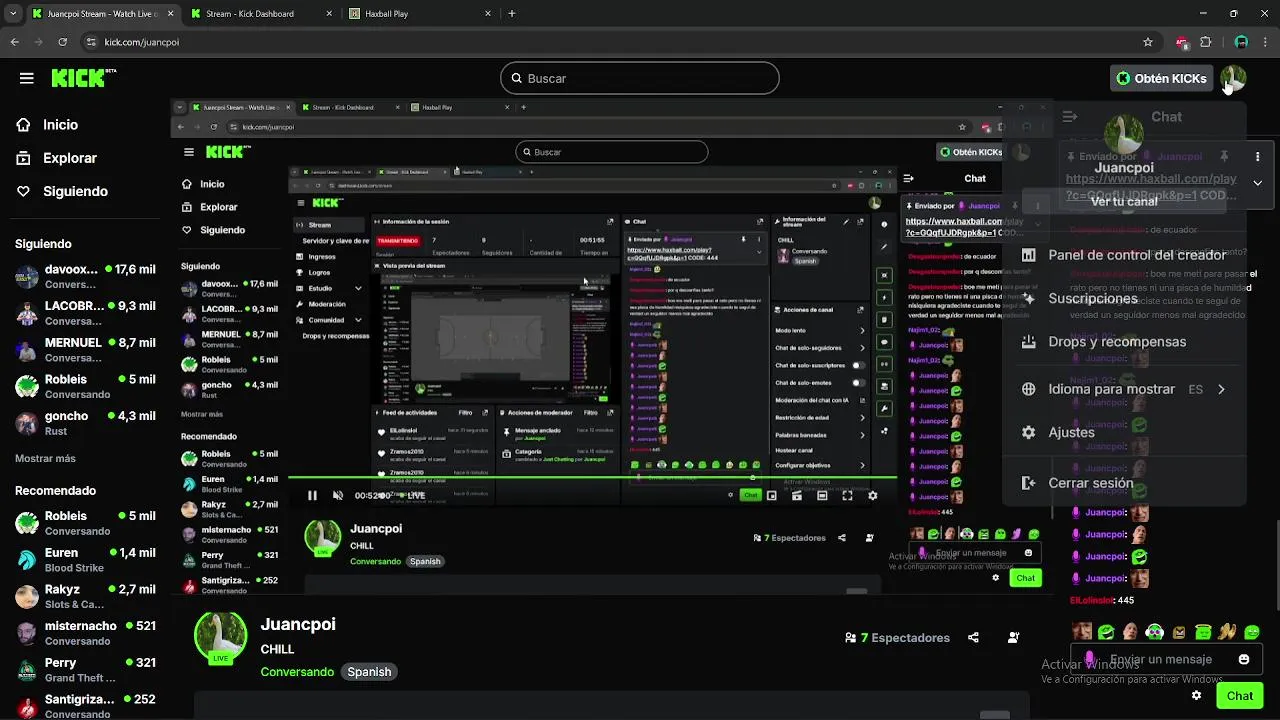Open the emoji picker in the main message box

coord(1244,659)
